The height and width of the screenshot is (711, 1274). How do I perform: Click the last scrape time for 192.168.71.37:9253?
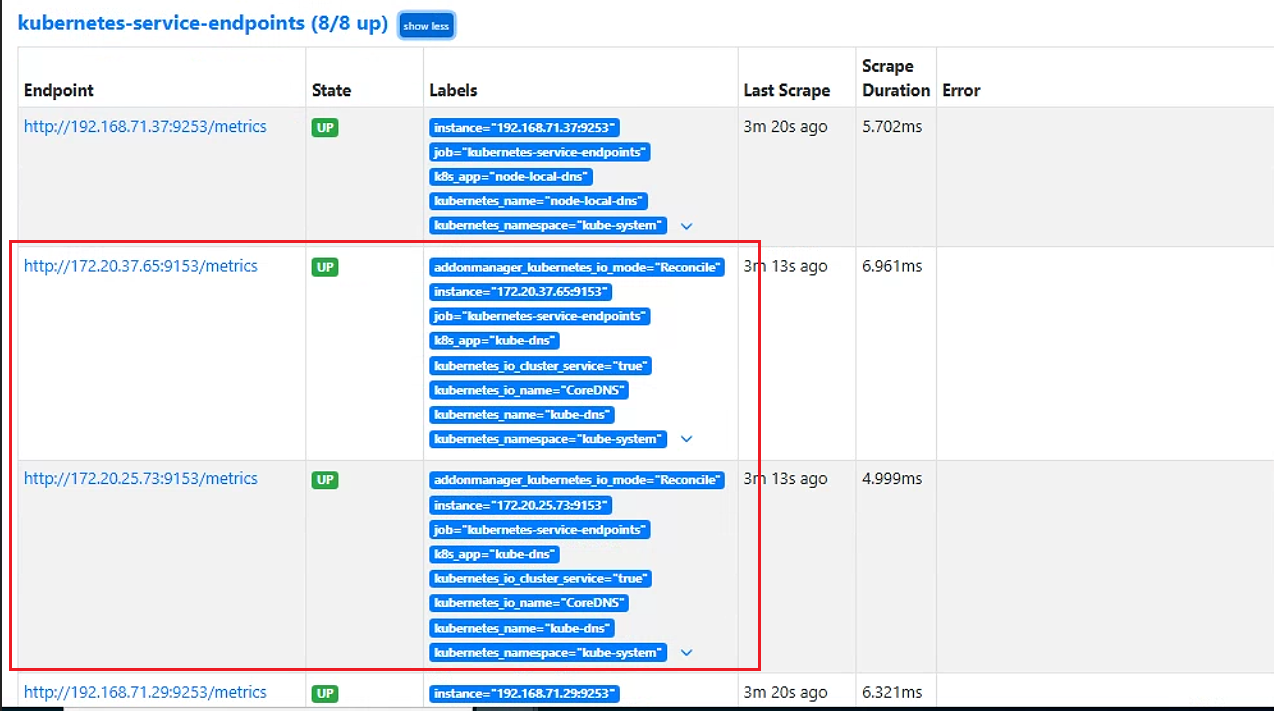785,127
